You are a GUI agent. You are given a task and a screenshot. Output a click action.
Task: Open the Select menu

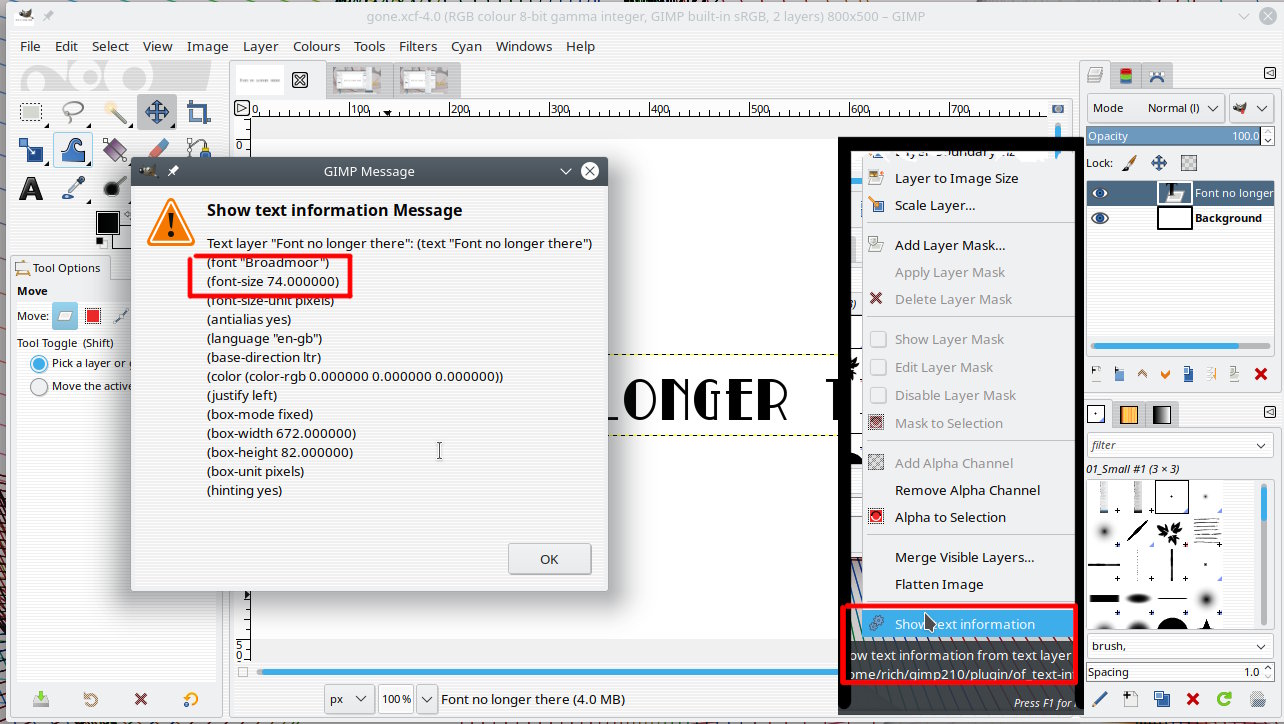click(x=110, y=46)
